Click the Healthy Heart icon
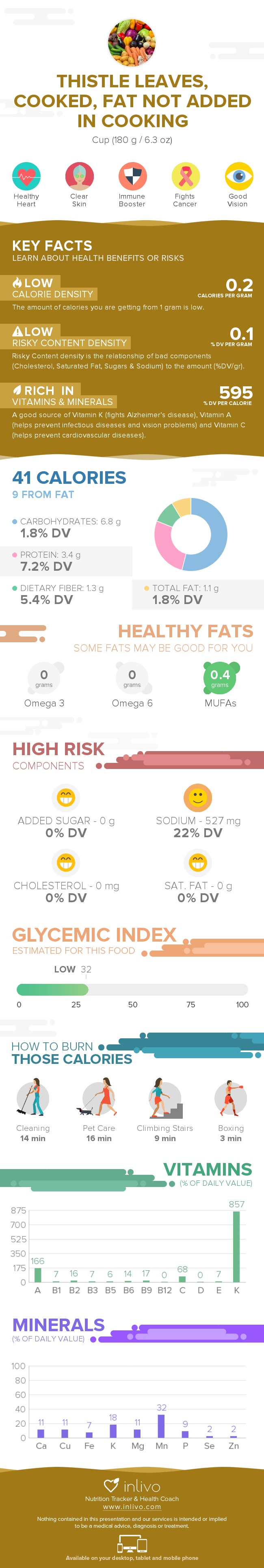 (x=26, y=177)
